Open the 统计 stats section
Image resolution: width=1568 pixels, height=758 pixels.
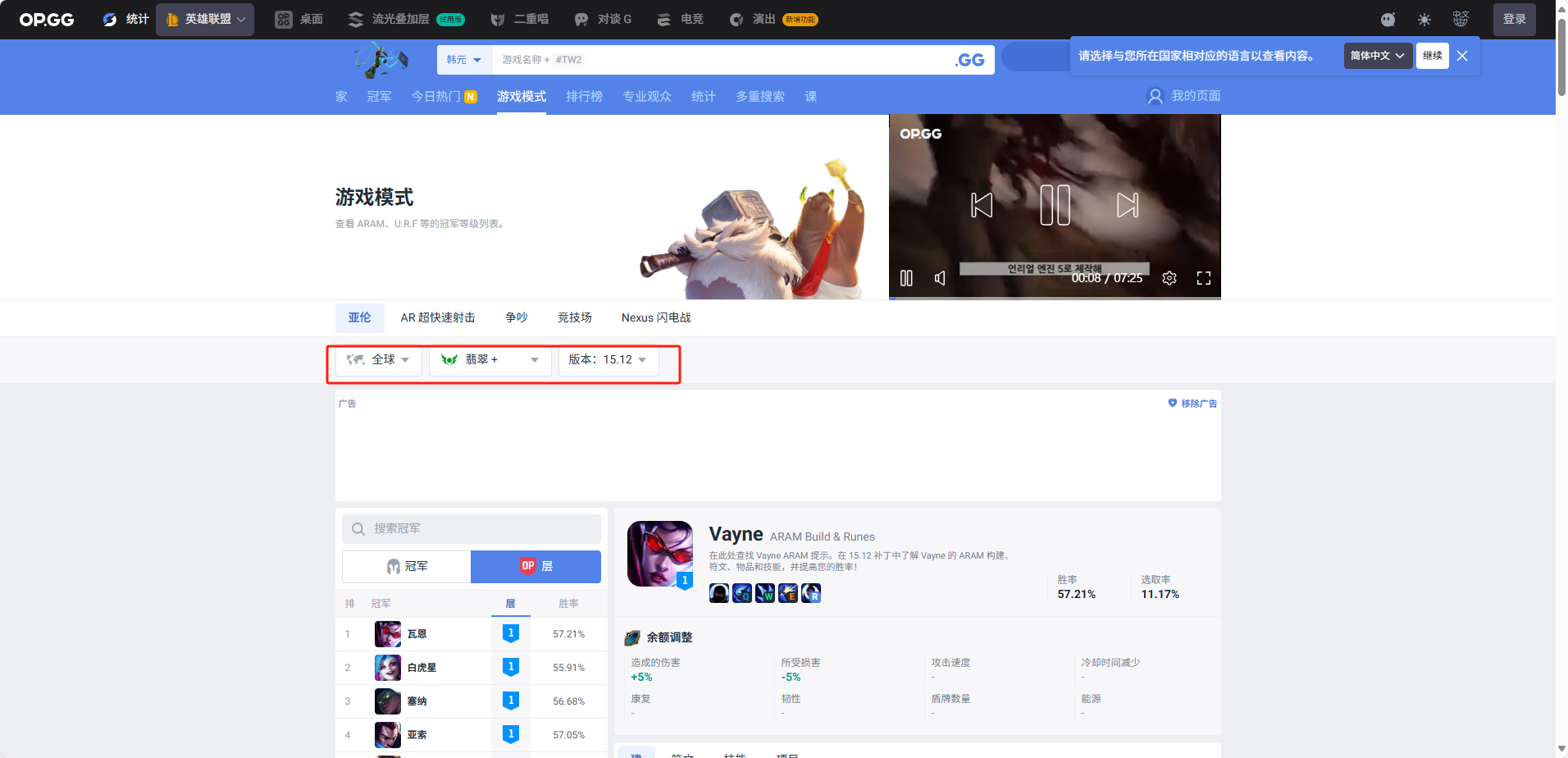coord(125,19)
